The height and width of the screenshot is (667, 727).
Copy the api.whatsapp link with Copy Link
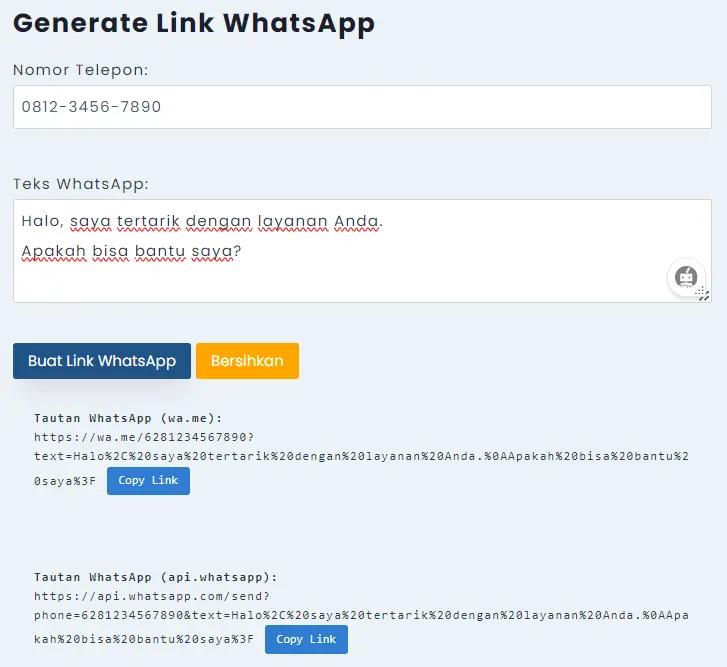click(x=306, y=640)
